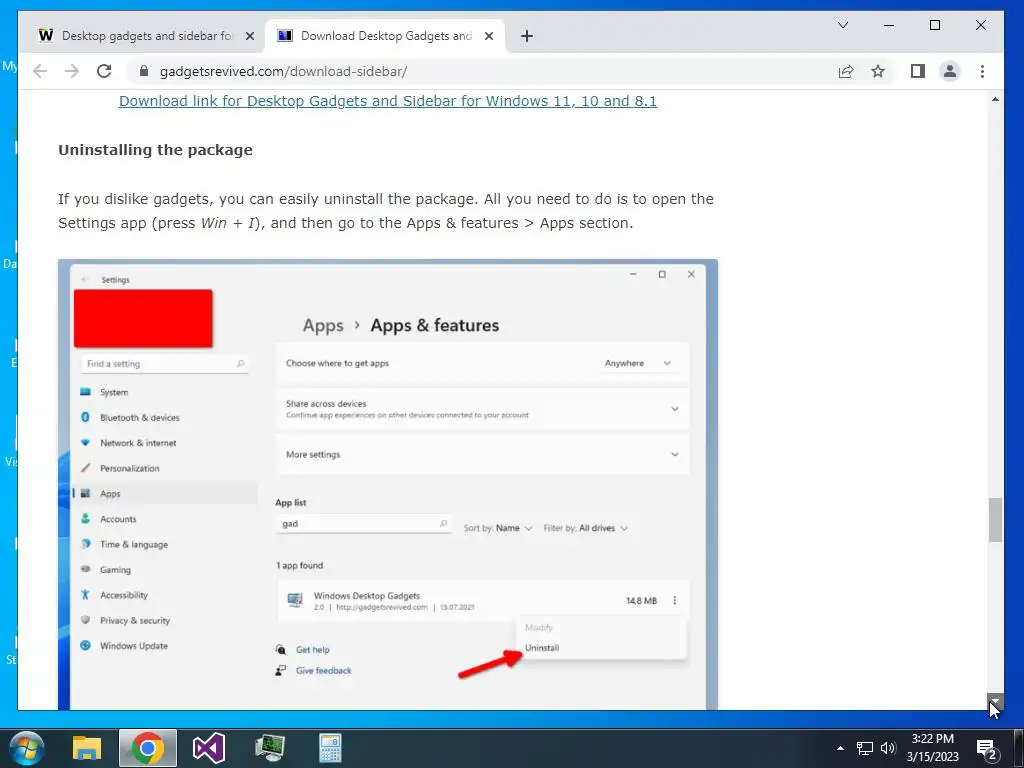
Task: Click the Chrome taskbar icon
Action: (x=148, y=748)
